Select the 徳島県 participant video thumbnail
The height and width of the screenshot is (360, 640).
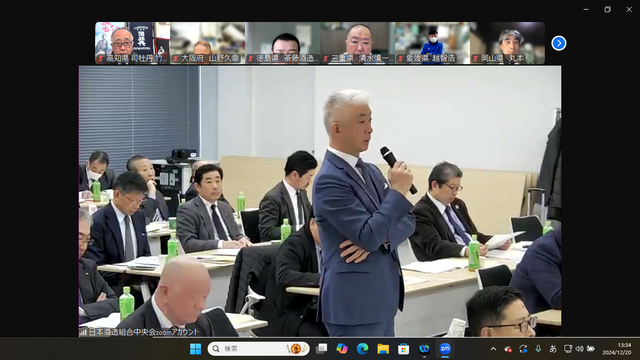[x=282, y=43]
